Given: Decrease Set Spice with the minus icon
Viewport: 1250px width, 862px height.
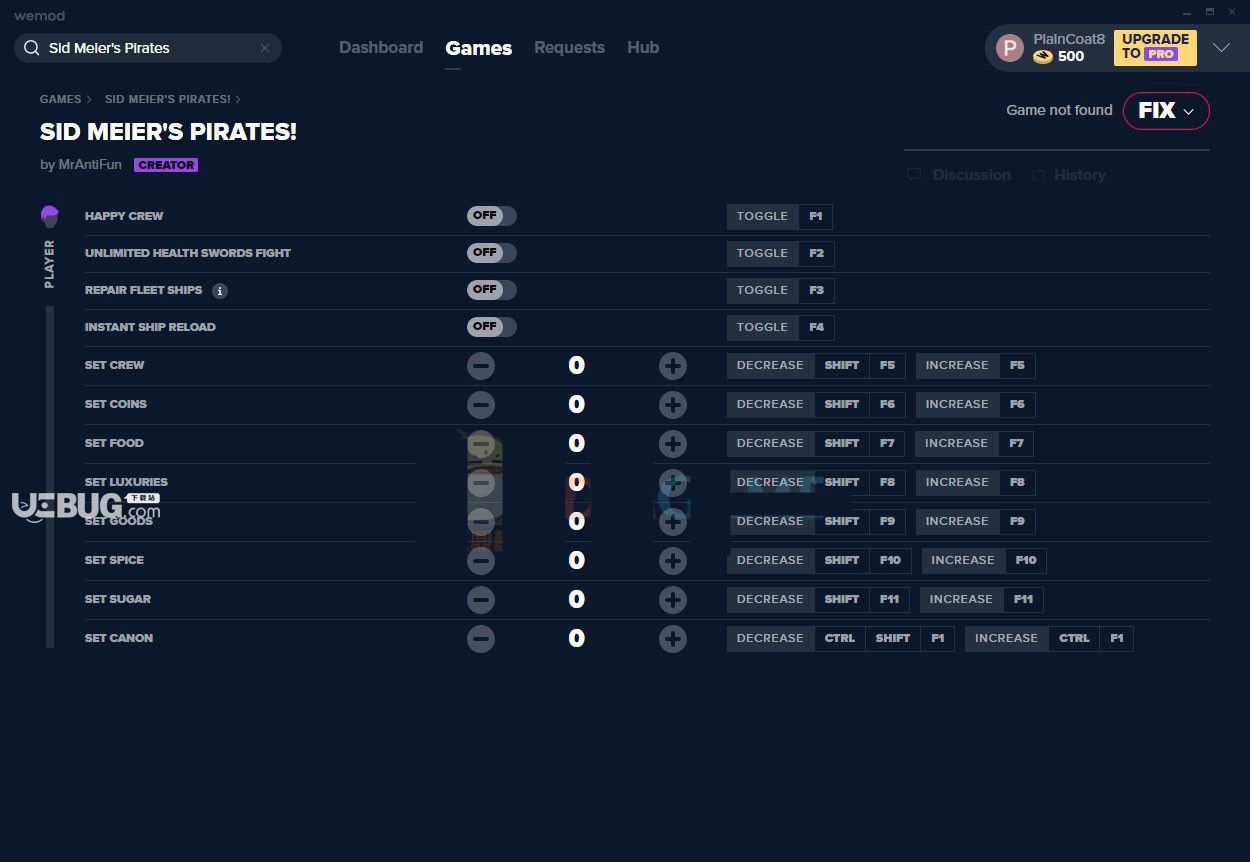Looking at the screenshot, I should pyautogui.click(x=481, y=561).
